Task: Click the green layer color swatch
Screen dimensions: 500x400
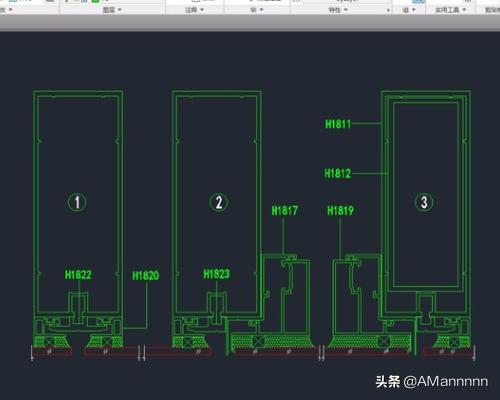Action: point(95,1)
